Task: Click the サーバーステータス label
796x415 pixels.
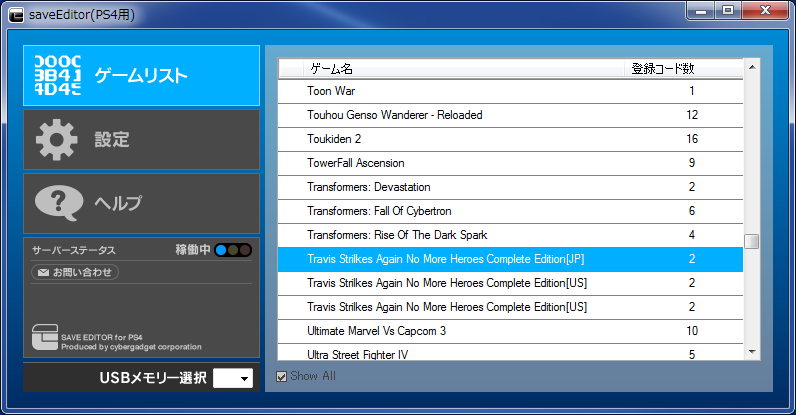Action: (x=74, y=250)
